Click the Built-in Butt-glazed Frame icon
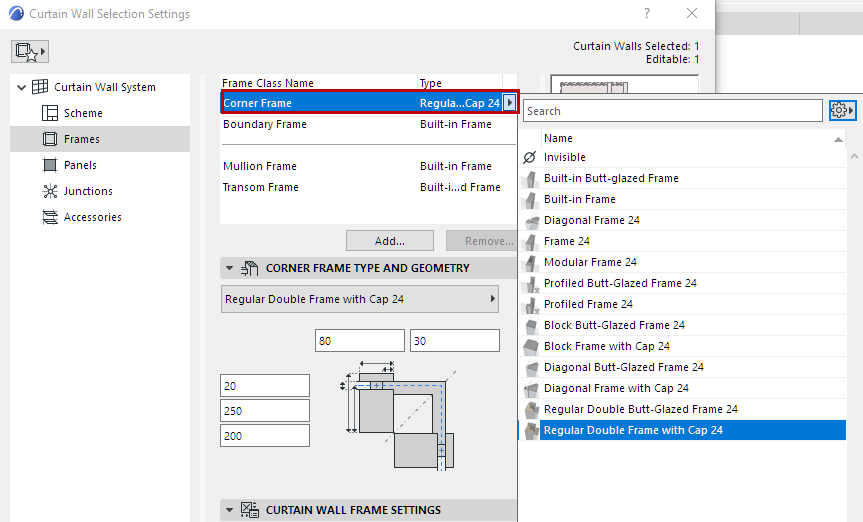Viewport: 863px width, 522px height. (531, 178)
